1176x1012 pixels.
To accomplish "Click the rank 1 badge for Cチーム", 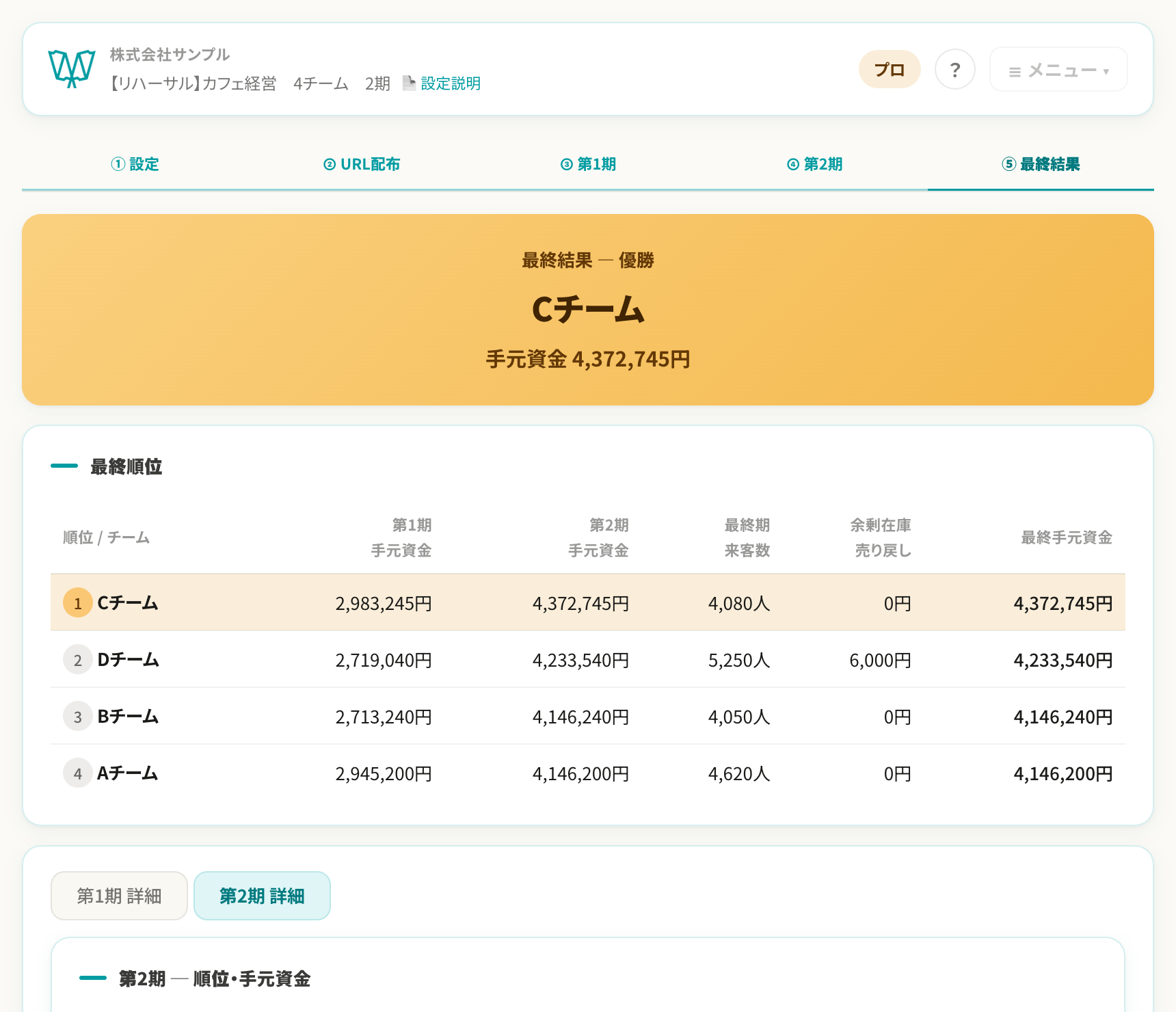I will tap(78, 603).
